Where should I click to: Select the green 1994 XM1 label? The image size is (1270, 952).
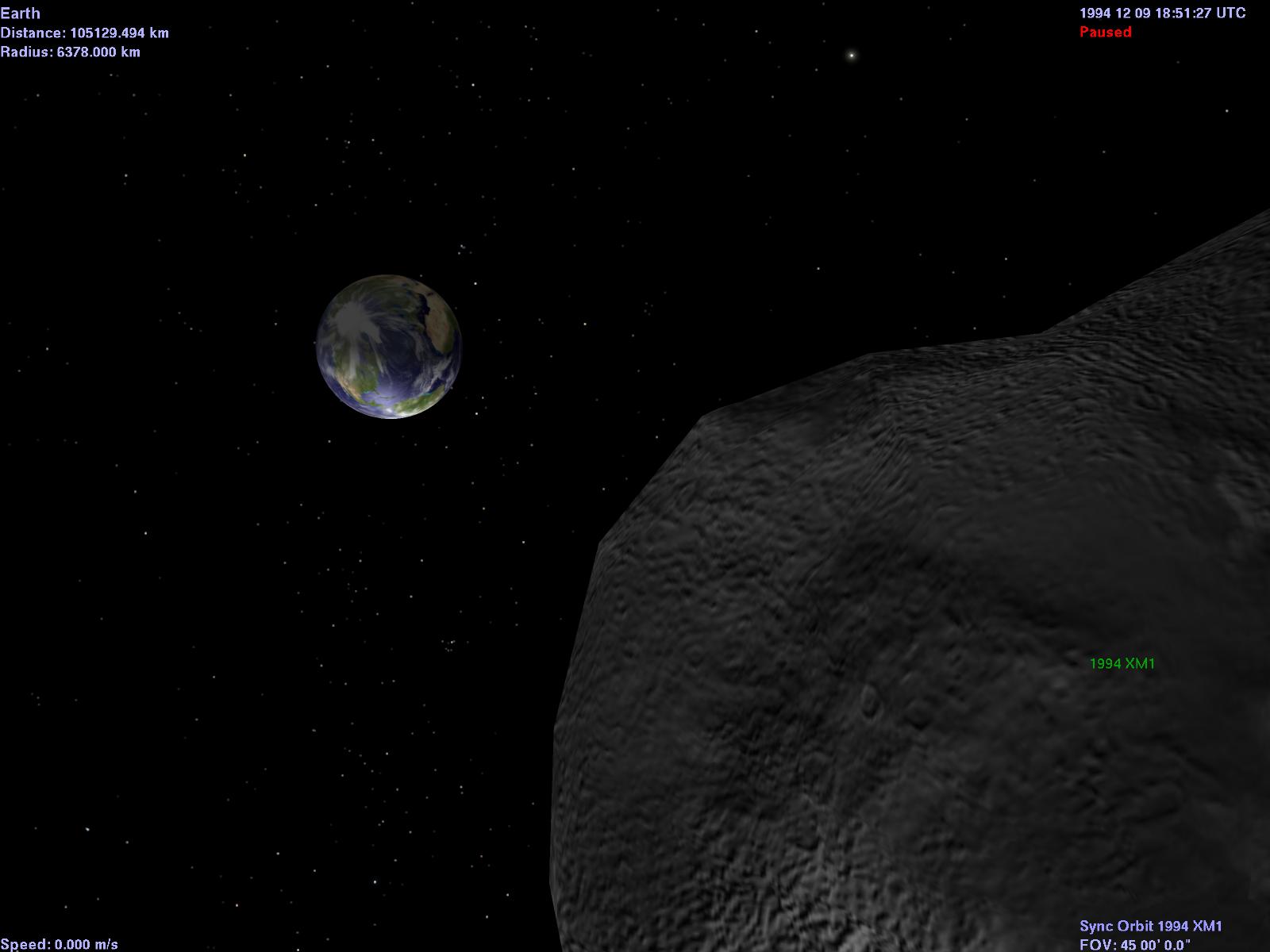coord(1122,664)
